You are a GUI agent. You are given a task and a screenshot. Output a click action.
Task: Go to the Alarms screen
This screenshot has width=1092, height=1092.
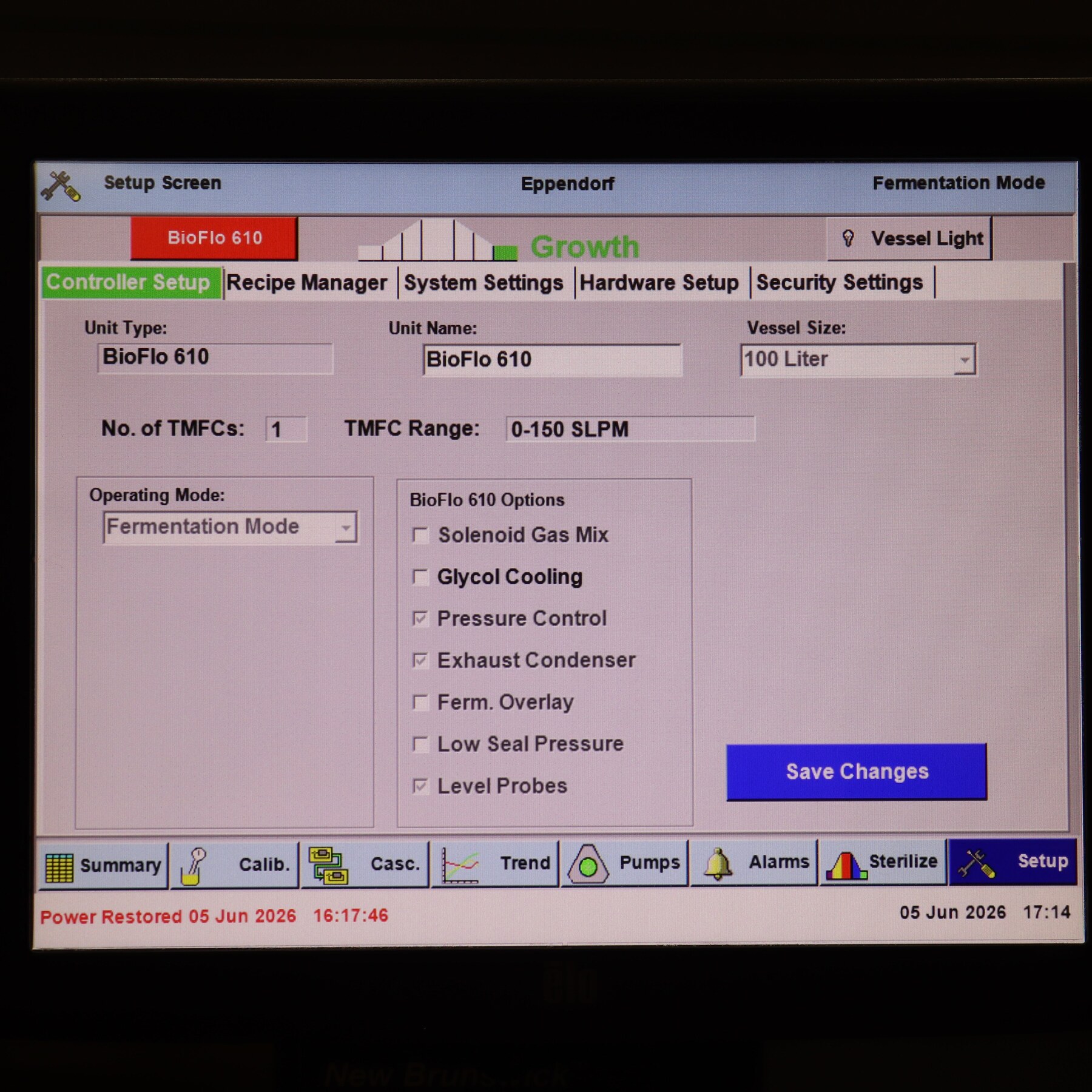[x=754, y=863]
